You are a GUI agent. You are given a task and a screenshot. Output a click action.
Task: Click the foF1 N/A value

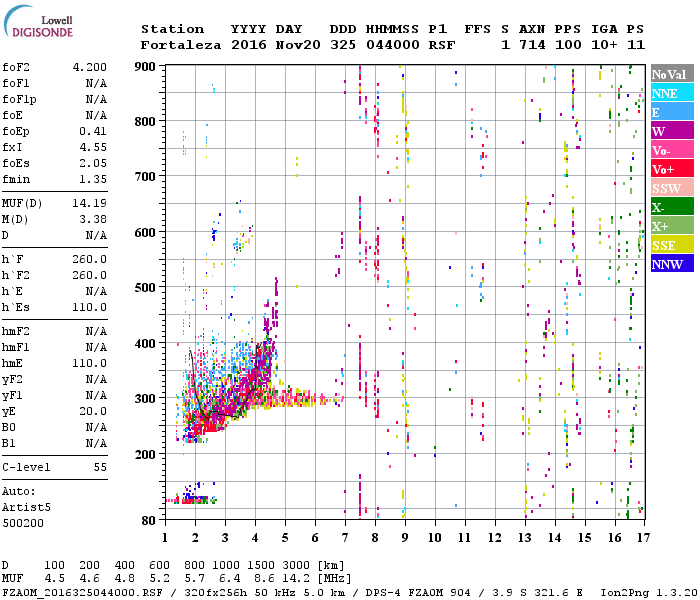click(96, 83)
